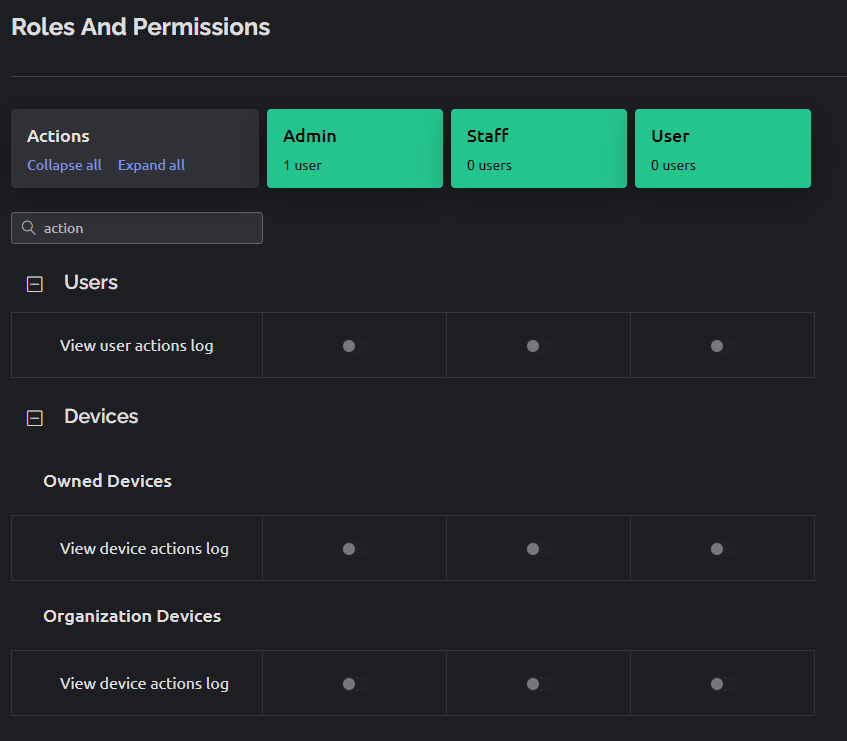Toggle View user actions log for Admin
The height and width of the screenshot is (741, 847).
[x=355, y=346]
